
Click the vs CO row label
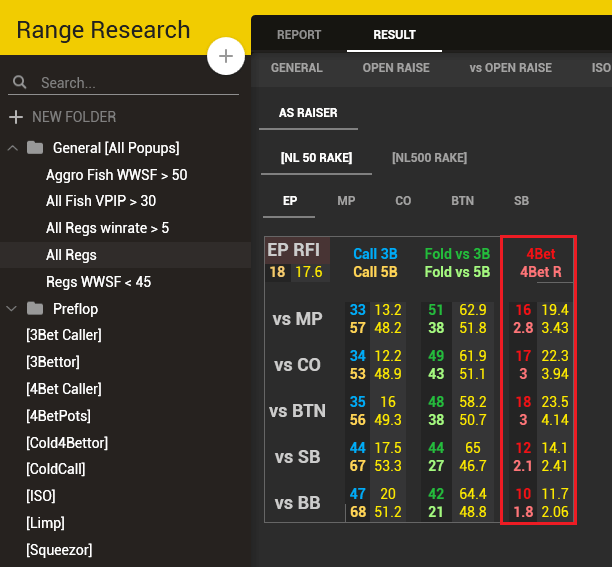[x=297, y=365]
